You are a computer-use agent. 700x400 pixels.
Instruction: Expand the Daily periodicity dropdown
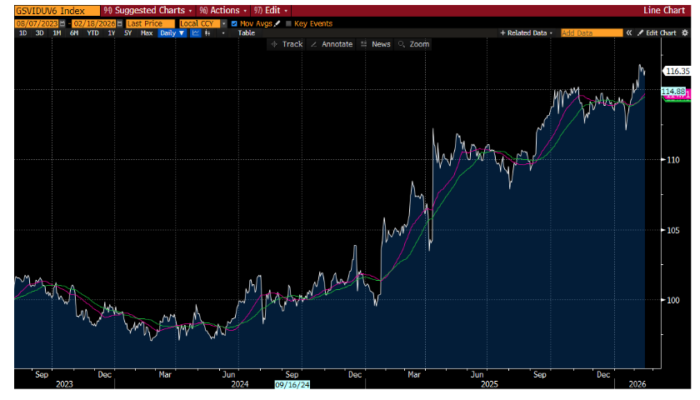click(172, 33)
